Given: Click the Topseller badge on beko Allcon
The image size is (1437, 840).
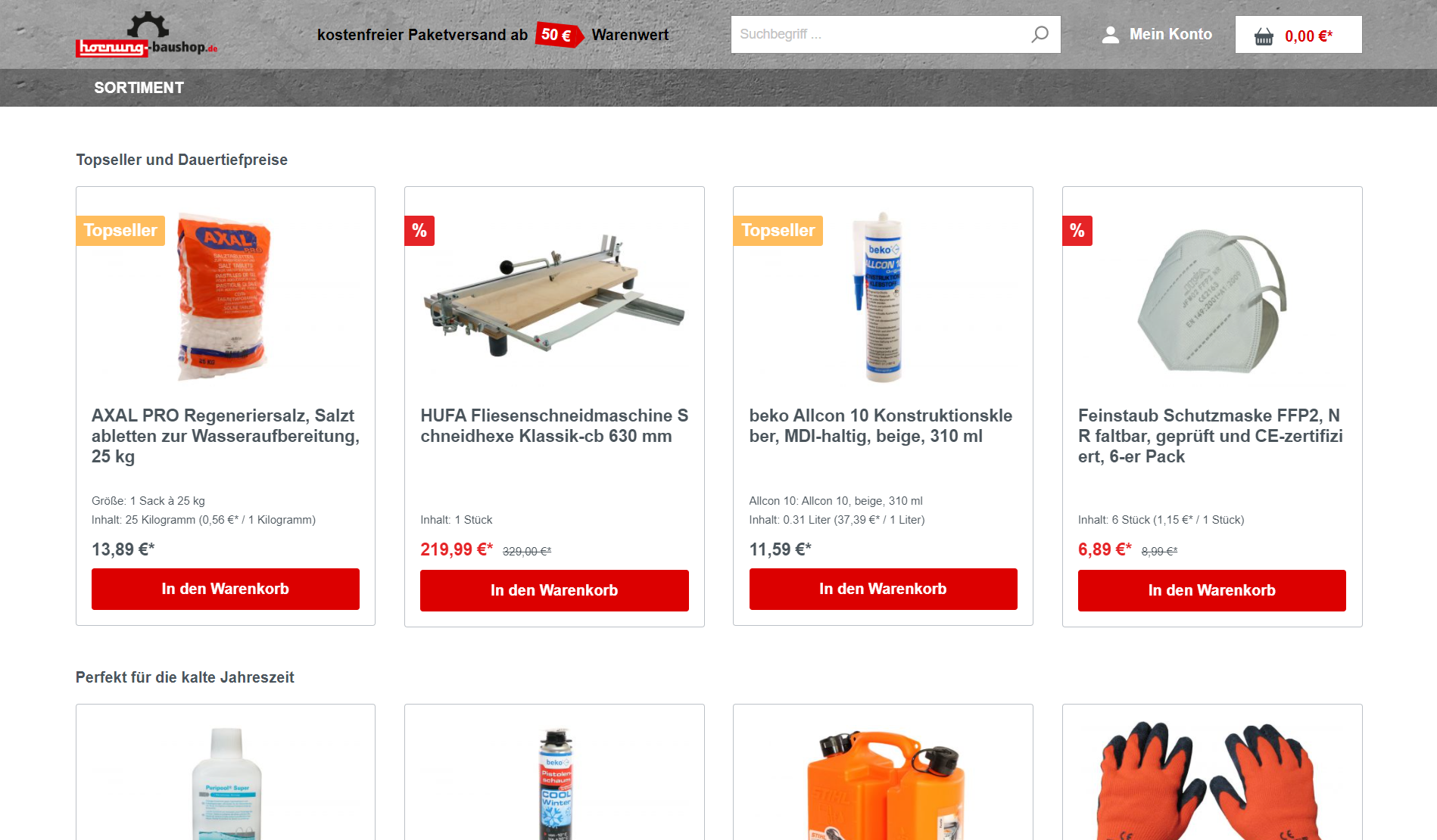Looking at the screenshot, I should [x=778, y=231].
